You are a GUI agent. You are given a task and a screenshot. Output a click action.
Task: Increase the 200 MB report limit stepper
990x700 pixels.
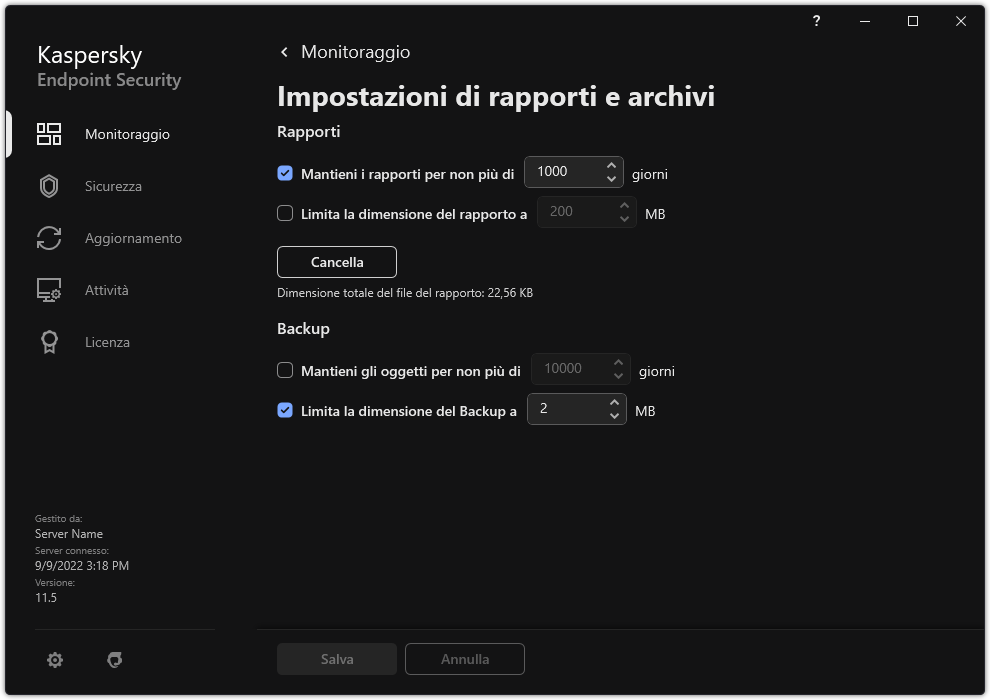[x=624, y=206]
